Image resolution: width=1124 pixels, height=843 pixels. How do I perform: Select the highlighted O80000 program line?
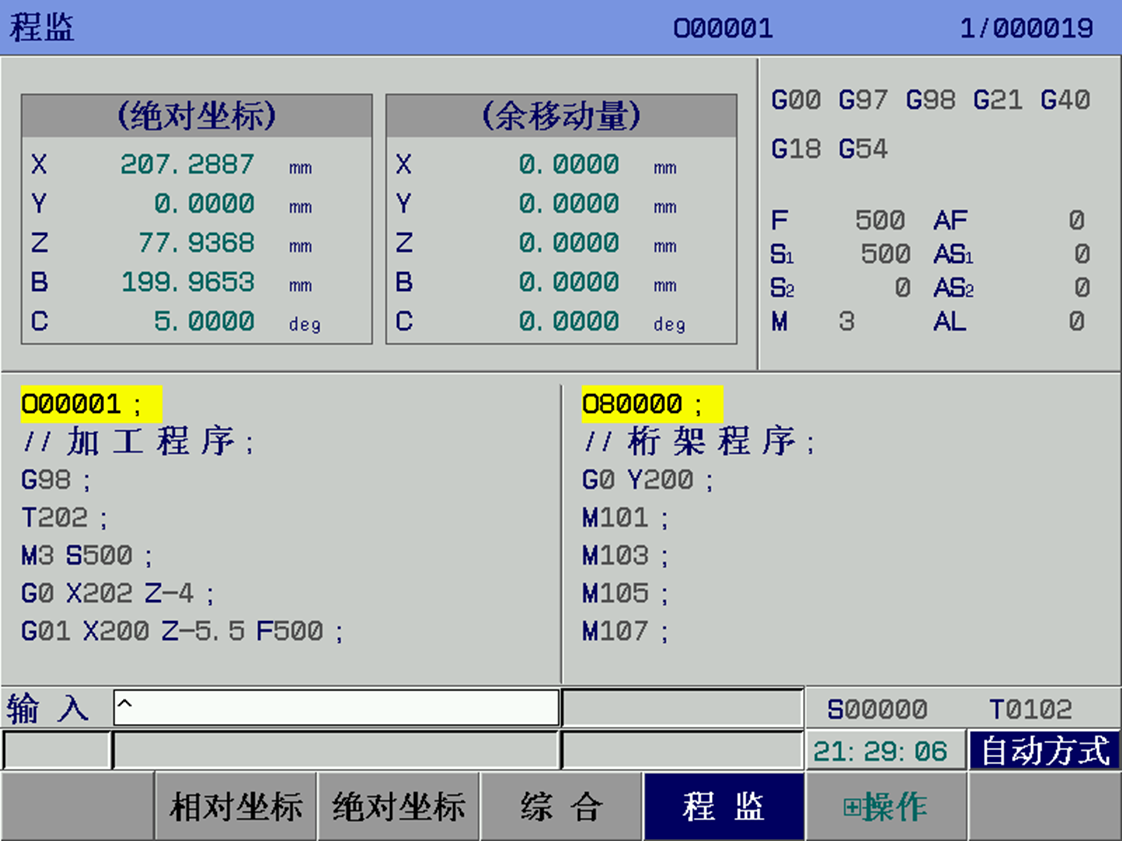pos(651,405)
